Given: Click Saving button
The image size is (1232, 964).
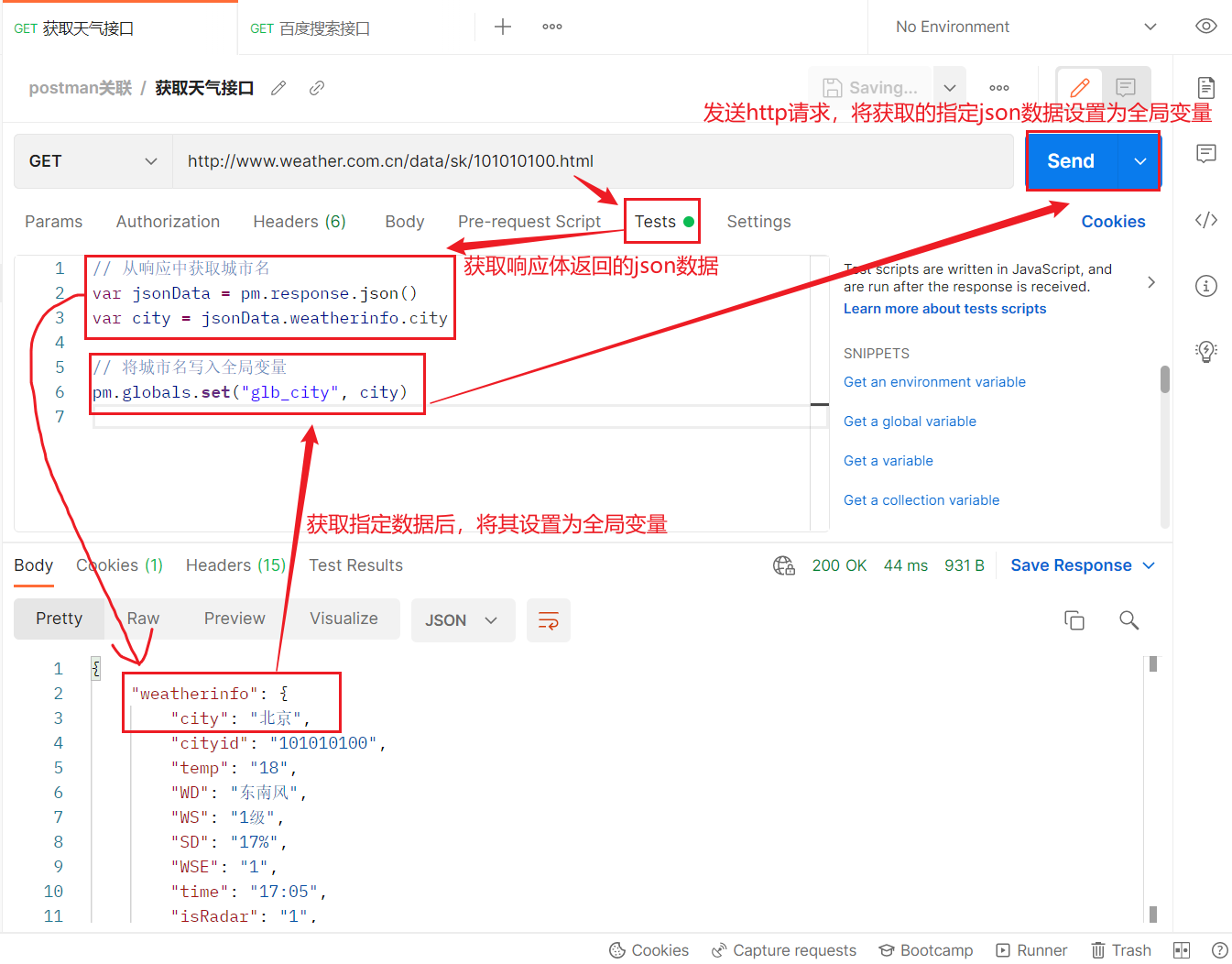Looking at the screenshot, I should pyautogui.click(x=870, y=88).
